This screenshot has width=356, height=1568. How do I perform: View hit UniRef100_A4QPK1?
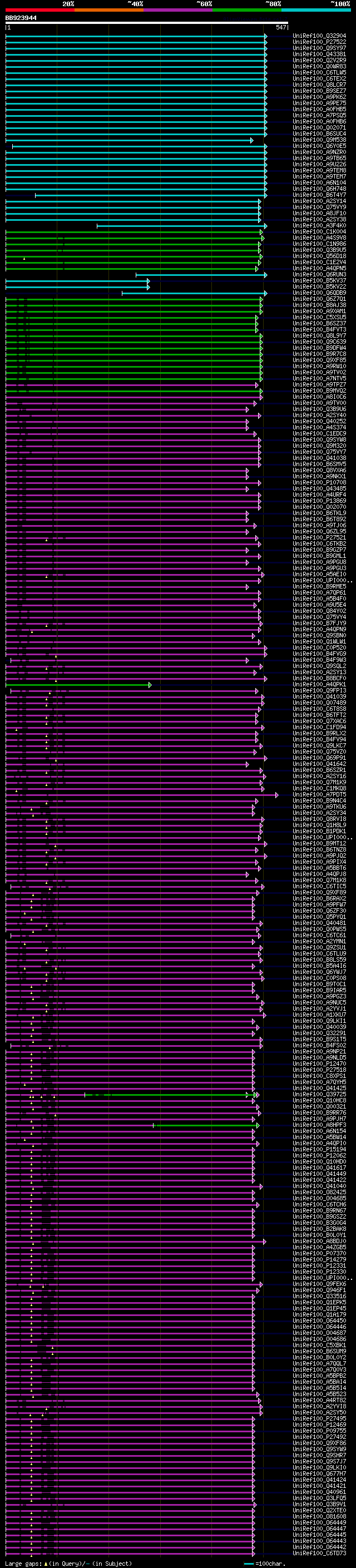click(319, 684)
